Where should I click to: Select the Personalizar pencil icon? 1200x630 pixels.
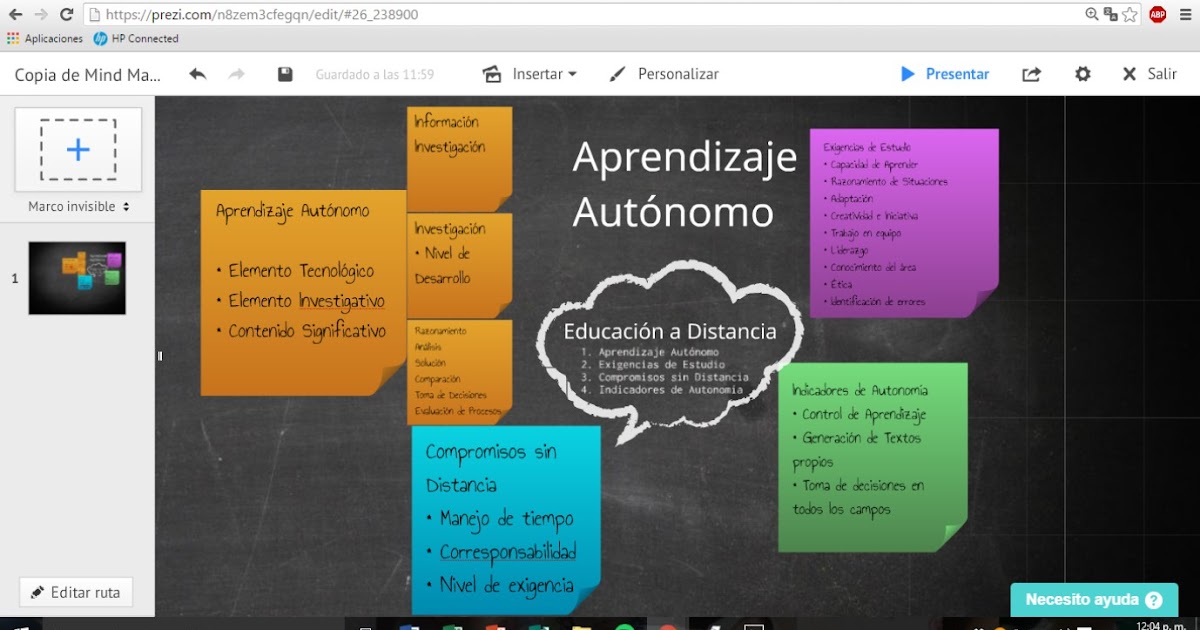click(x=615, y=73)
